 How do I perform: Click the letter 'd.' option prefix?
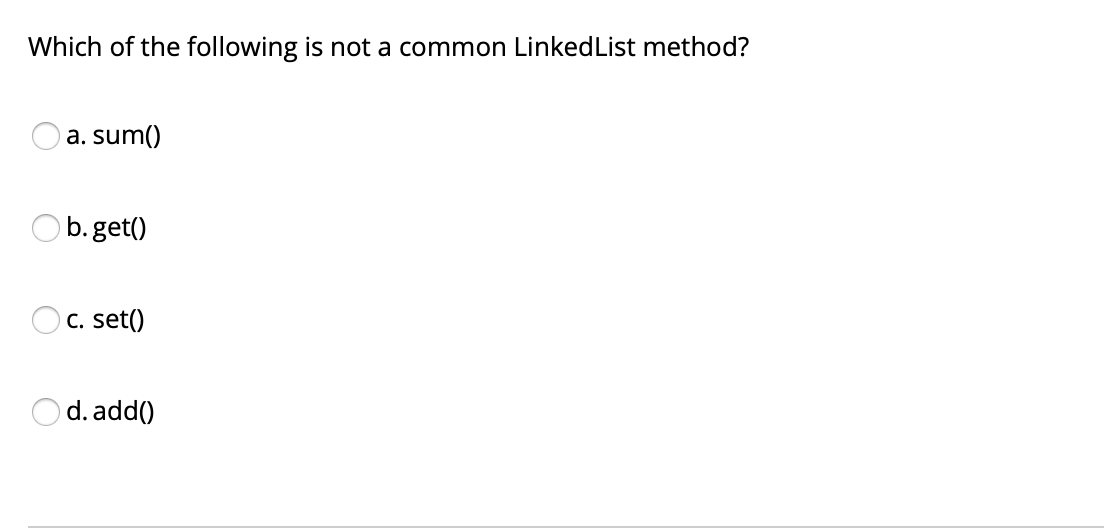(77, 411)
